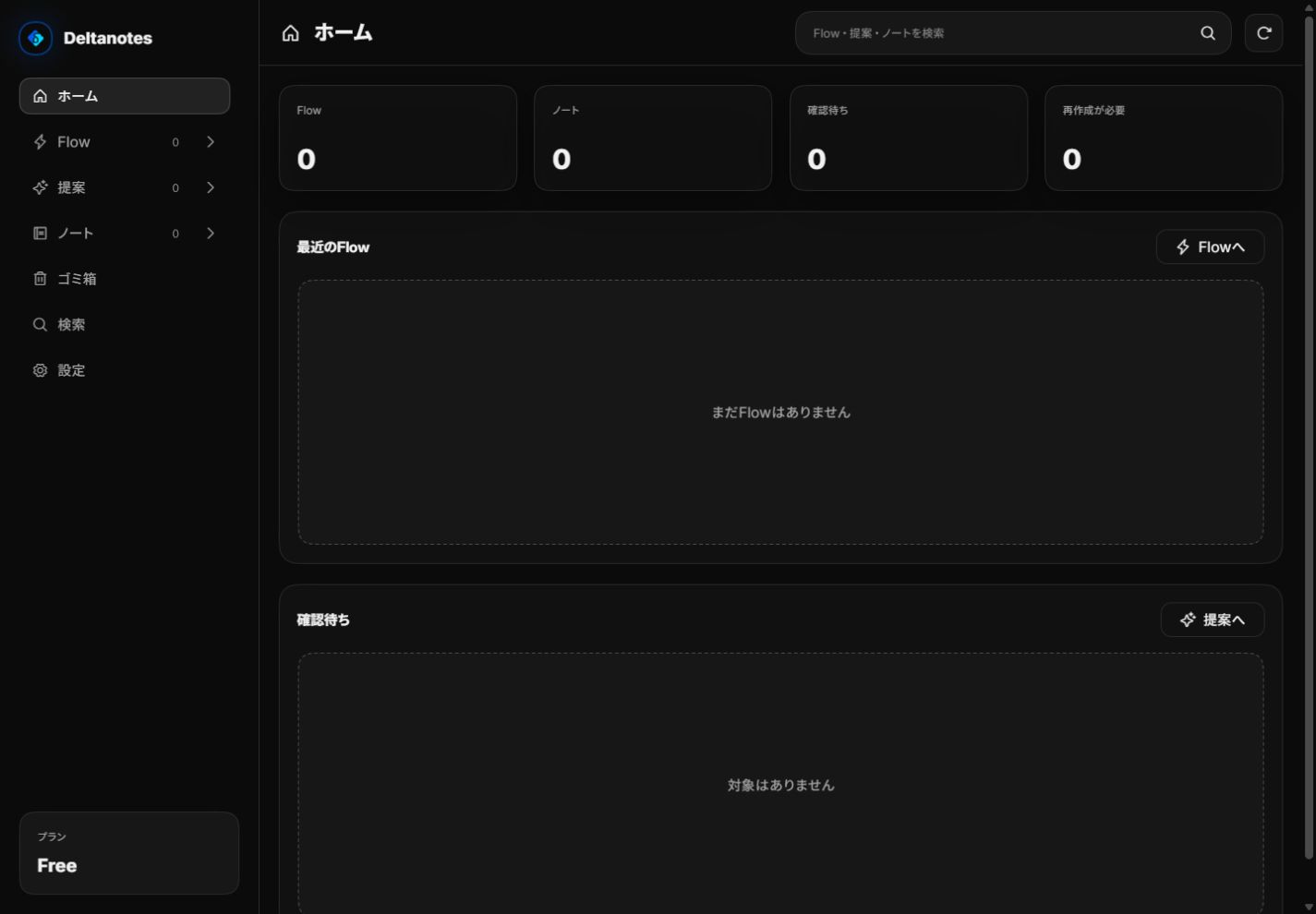Click the Deltanotes brand name
Viewport: 1316px width, 914px height.
point(108,39)
